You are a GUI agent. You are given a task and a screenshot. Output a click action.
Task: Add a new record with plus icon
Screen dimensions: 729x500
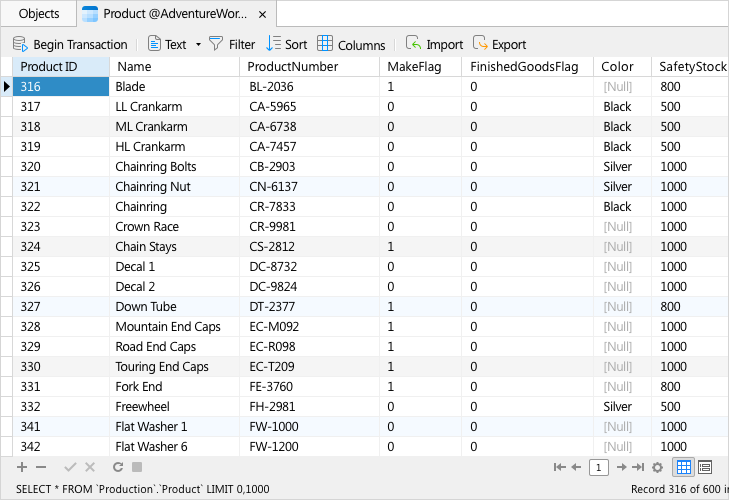click(x=22, y=467)
